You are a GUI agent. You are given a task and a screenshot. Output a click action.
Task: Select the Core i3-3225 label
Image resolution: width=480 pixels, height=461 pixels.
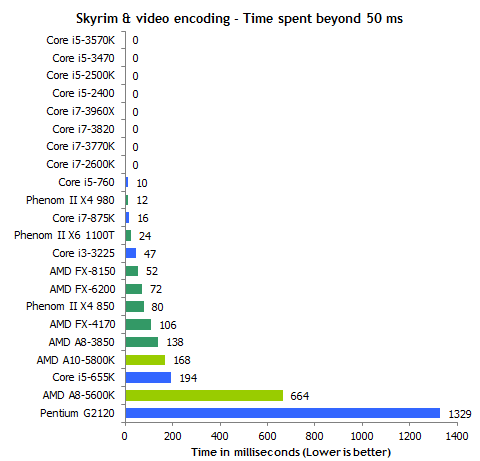pyautogui.click(x=83, y=253)
